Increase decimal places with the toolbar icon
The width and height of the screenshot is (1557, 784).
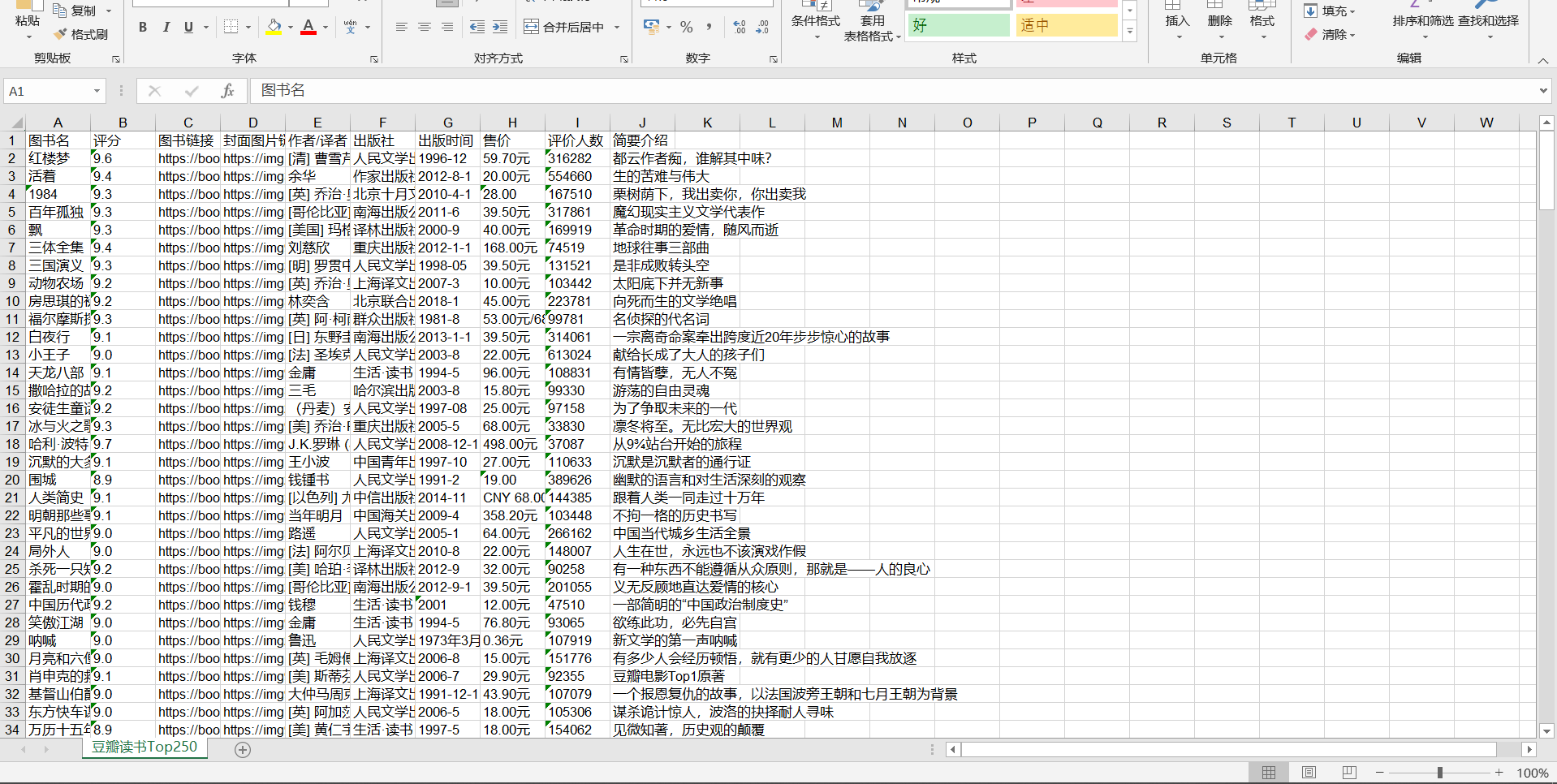click(739, 27)
